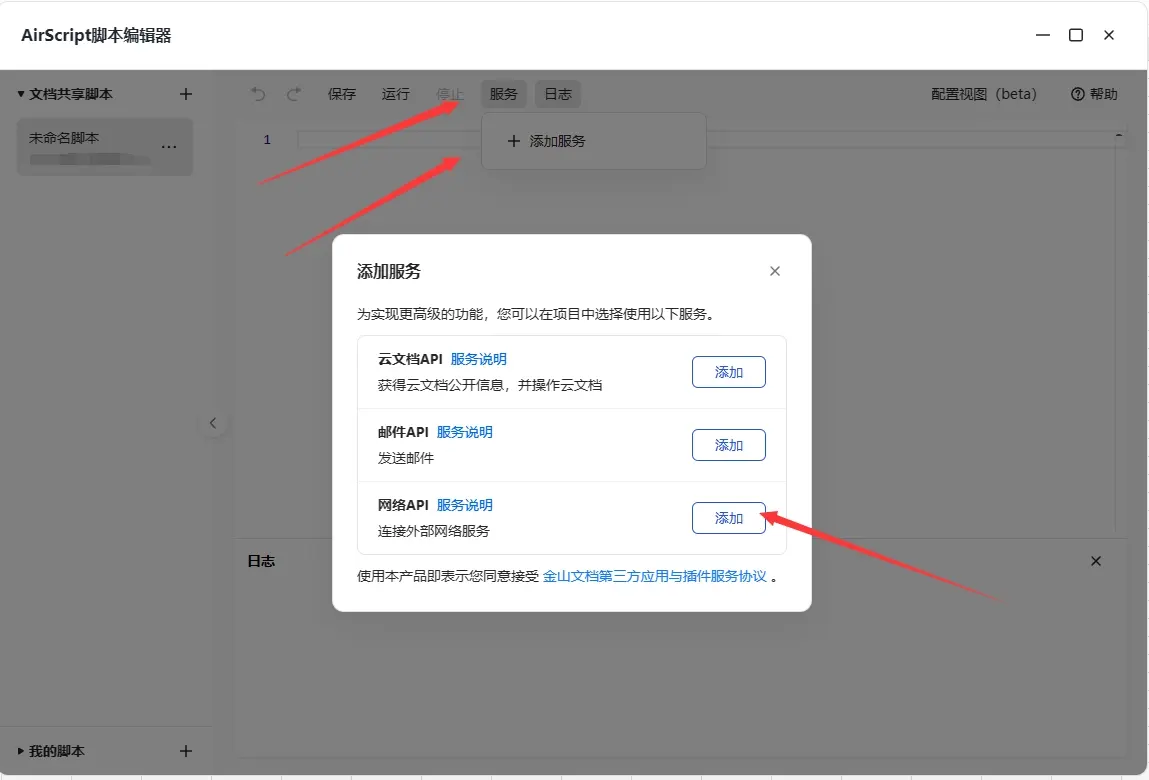
Task: Open more options for 未命名脚本
Action: (x=169, y=147)
